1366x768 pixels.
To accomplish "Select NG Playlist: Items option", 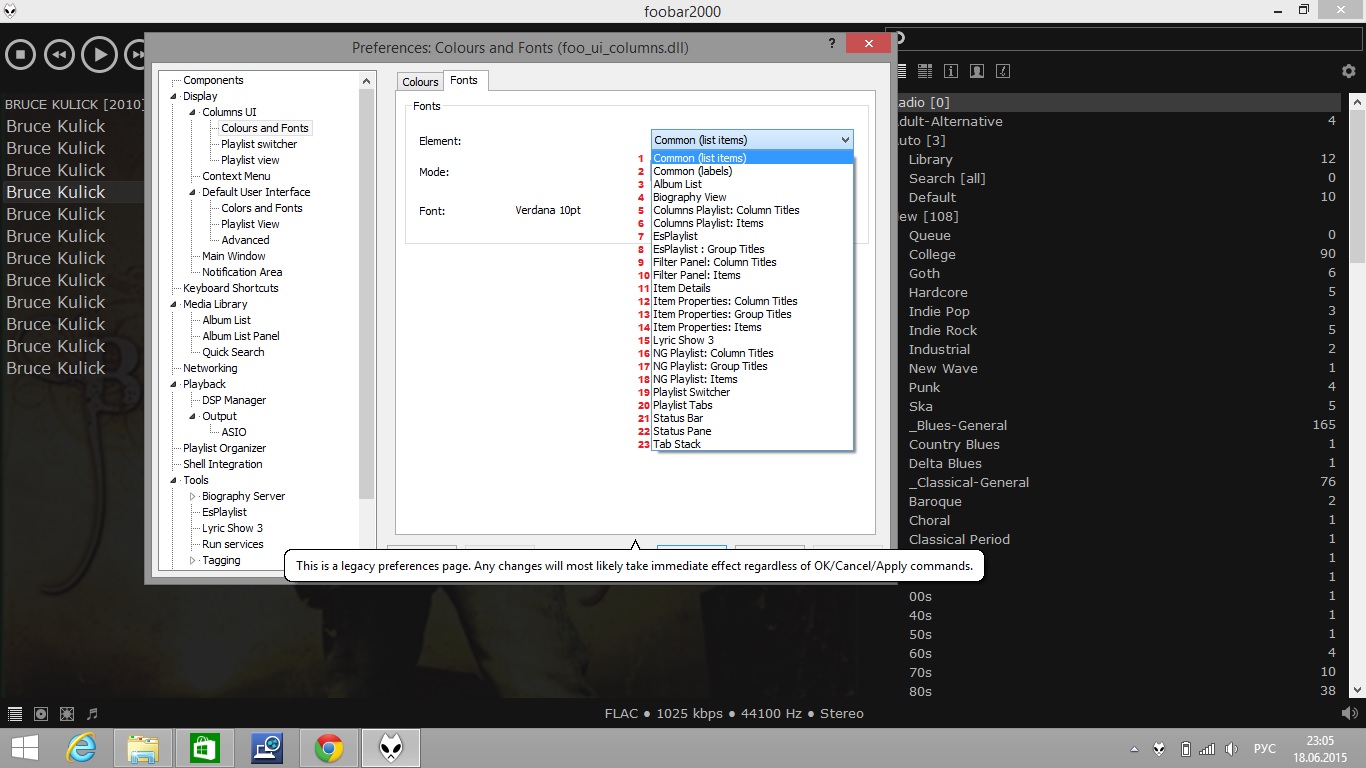I will [752, 379].
